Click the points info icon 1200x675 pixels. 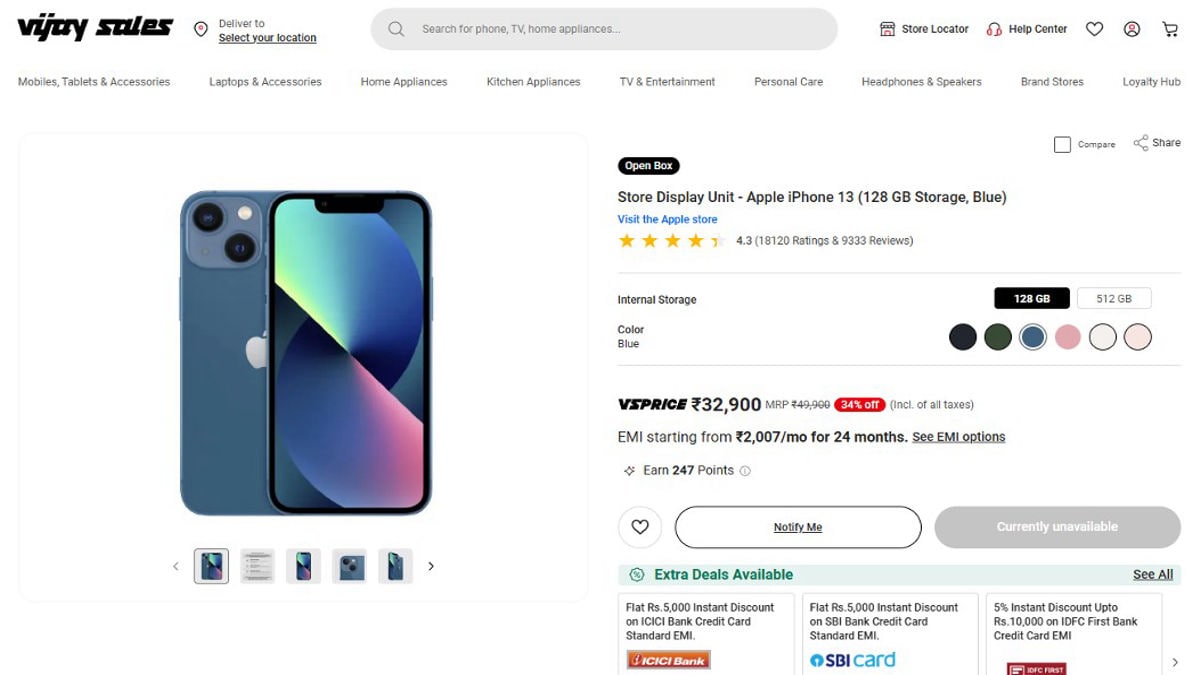745,471
